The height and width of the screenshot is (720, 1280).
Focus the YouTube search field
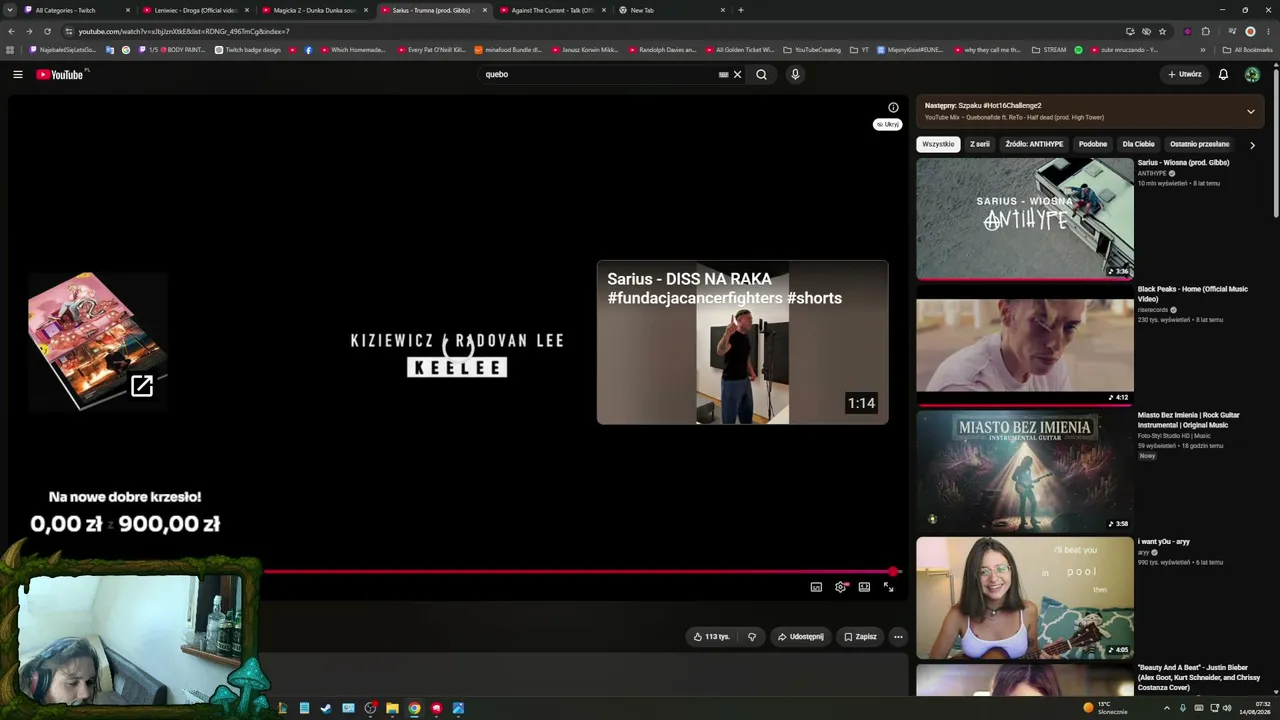[600, 74]
